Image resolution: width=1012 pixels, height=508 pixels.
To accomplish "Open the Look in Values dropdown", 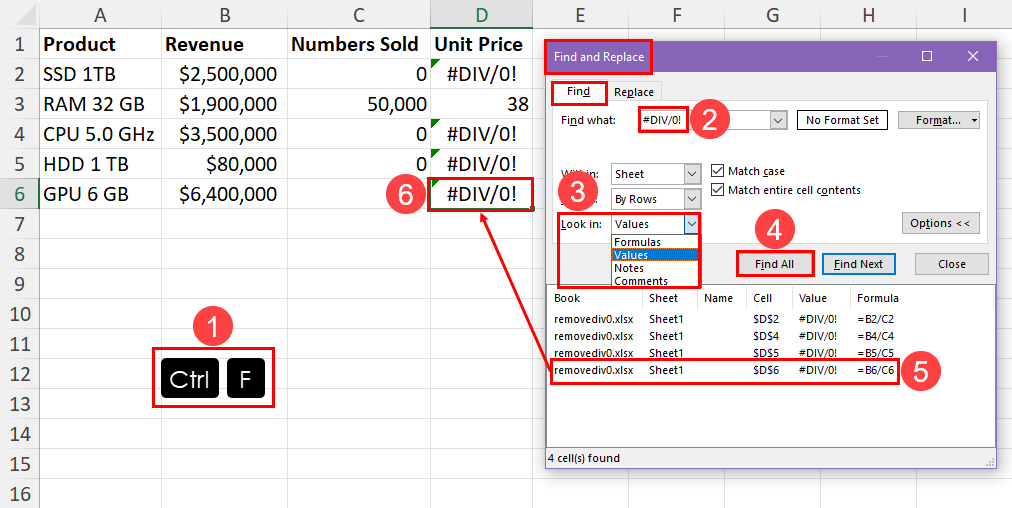I will coord(656,224).
